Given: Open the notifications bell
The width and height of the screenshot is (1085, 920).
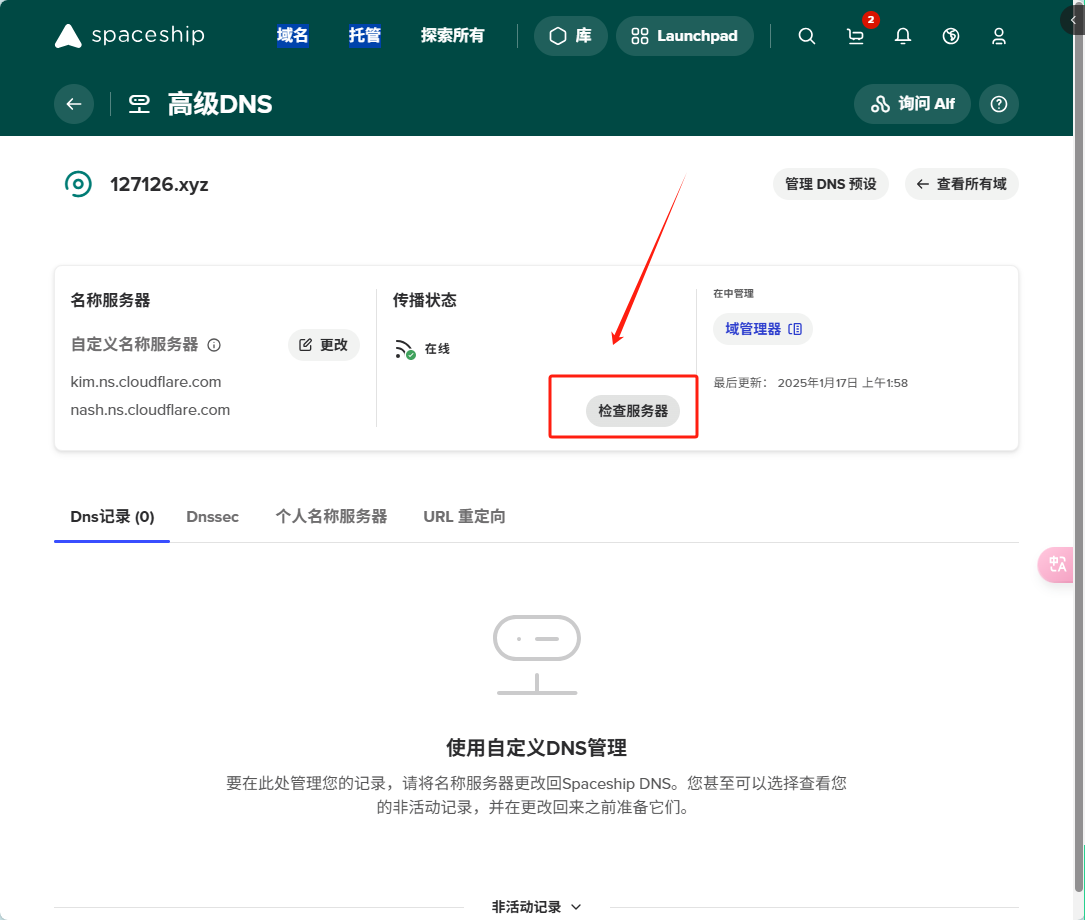Looking at the screenshot, I should (902, 36).
